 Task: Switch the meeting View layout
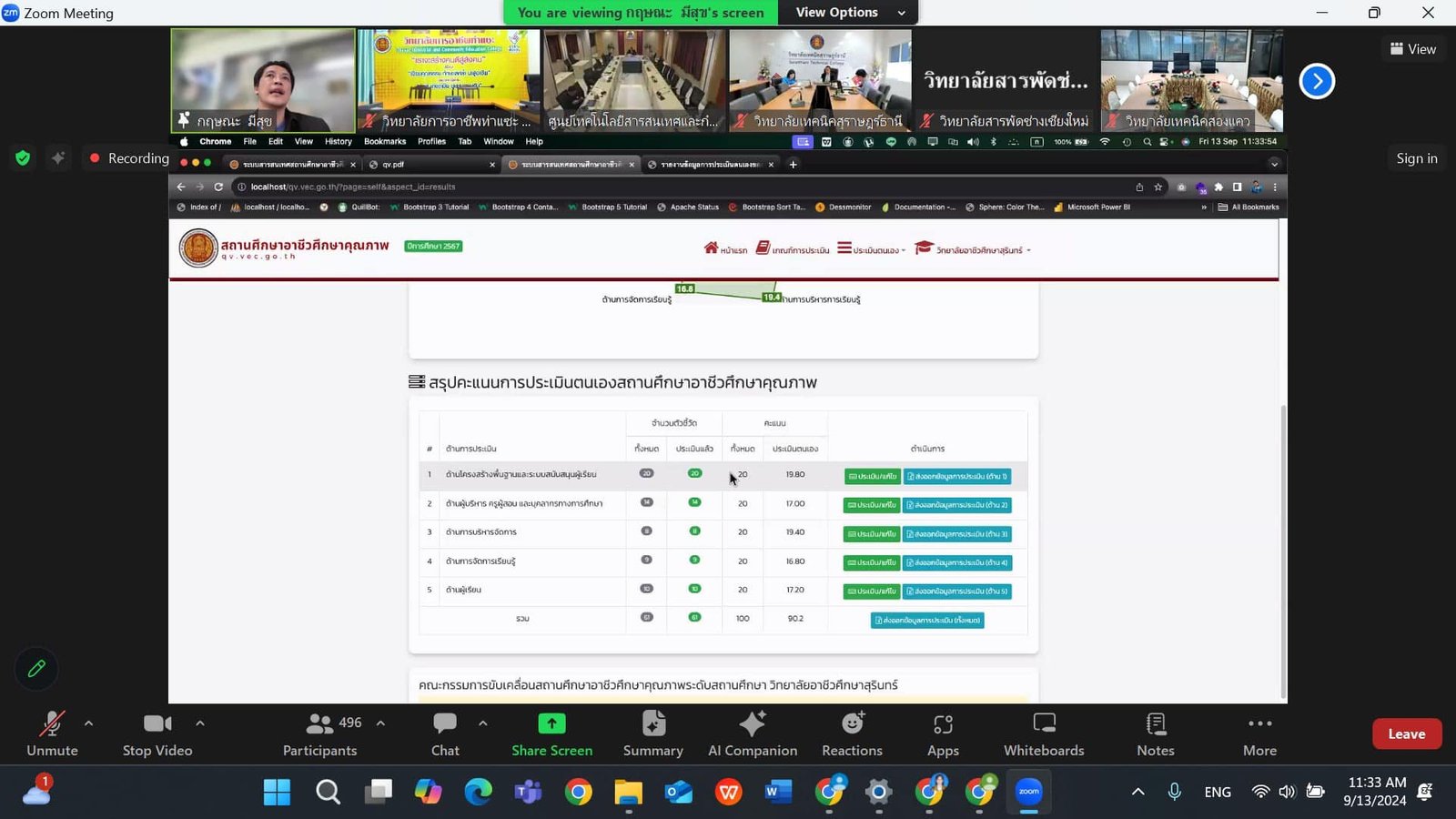tap(1412, 49)
